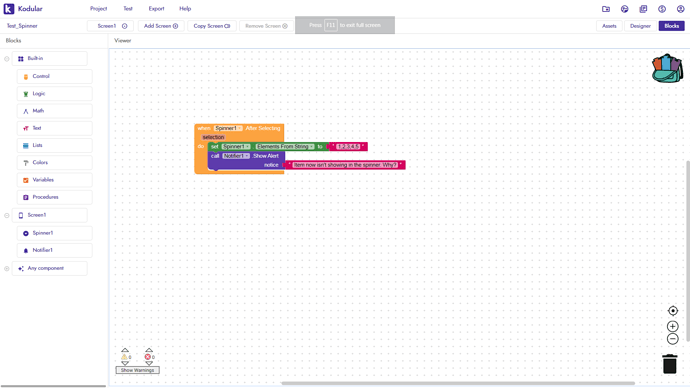Select the Control blocks category

[55, 76]
